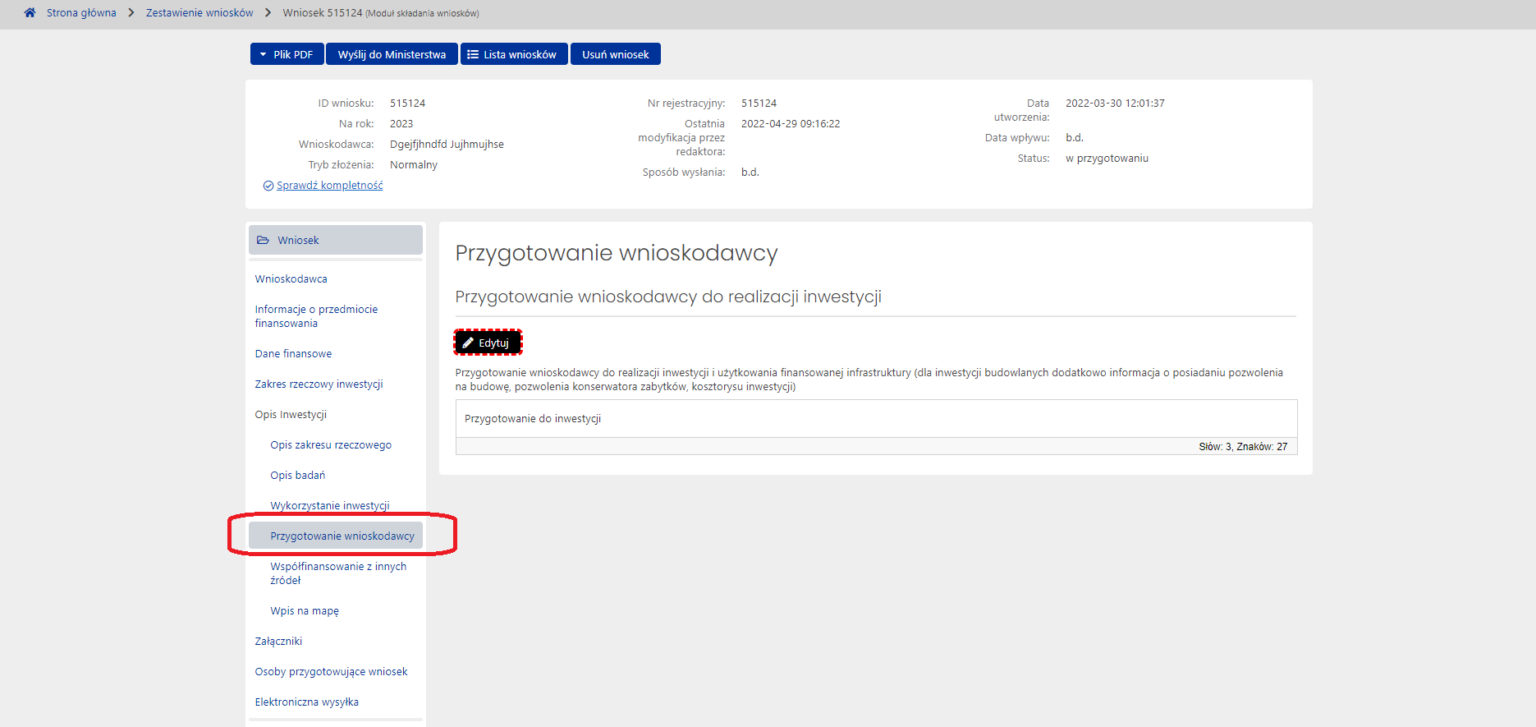Screen dimensions: 1536x727
Task: Open Strona główna breadcrumb link
Action: 81,13
